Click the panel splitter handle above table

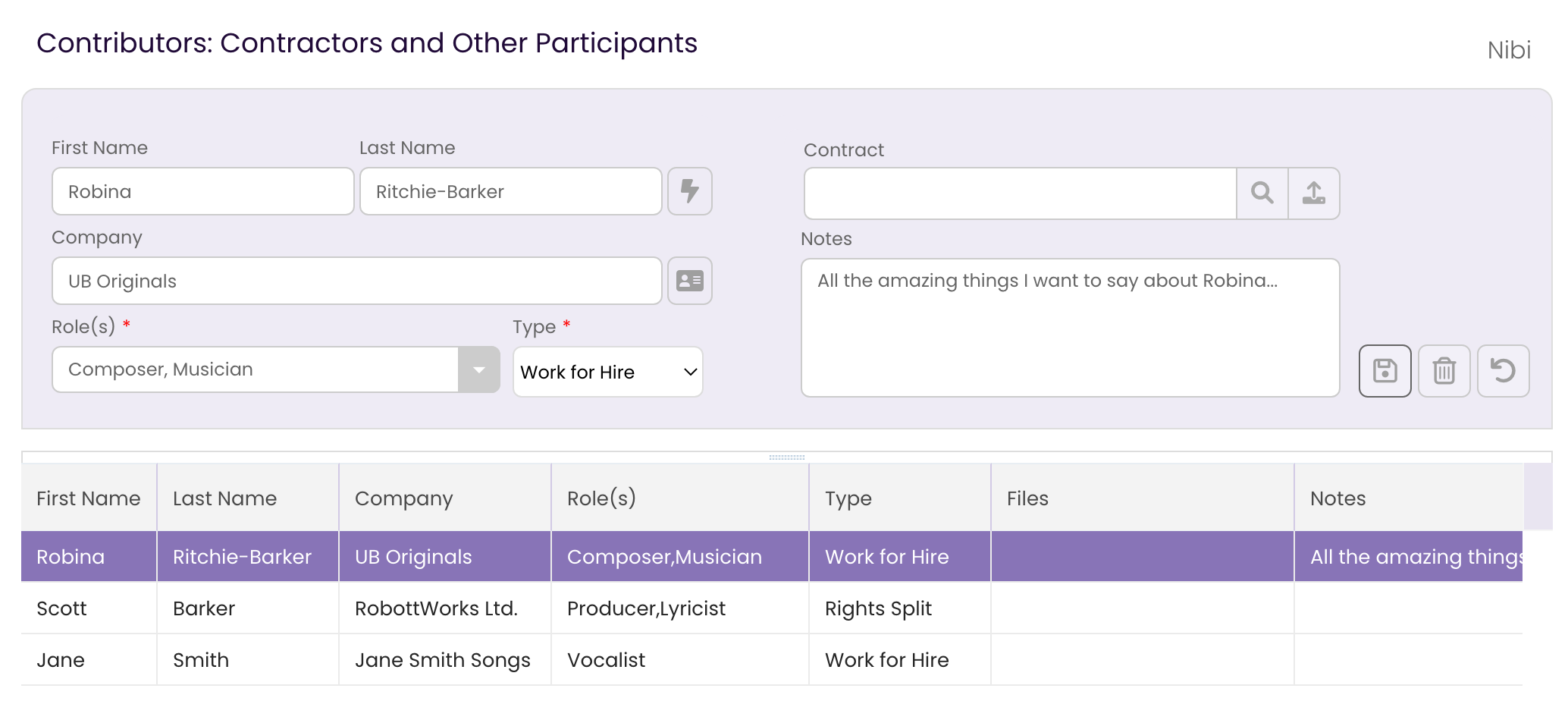click(x=787, y=457)
